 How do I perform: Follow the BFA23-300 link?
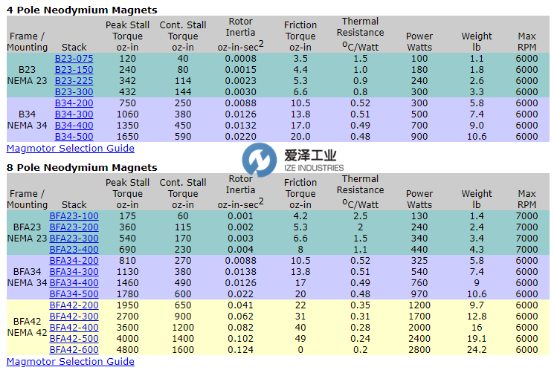coord(74,239)
